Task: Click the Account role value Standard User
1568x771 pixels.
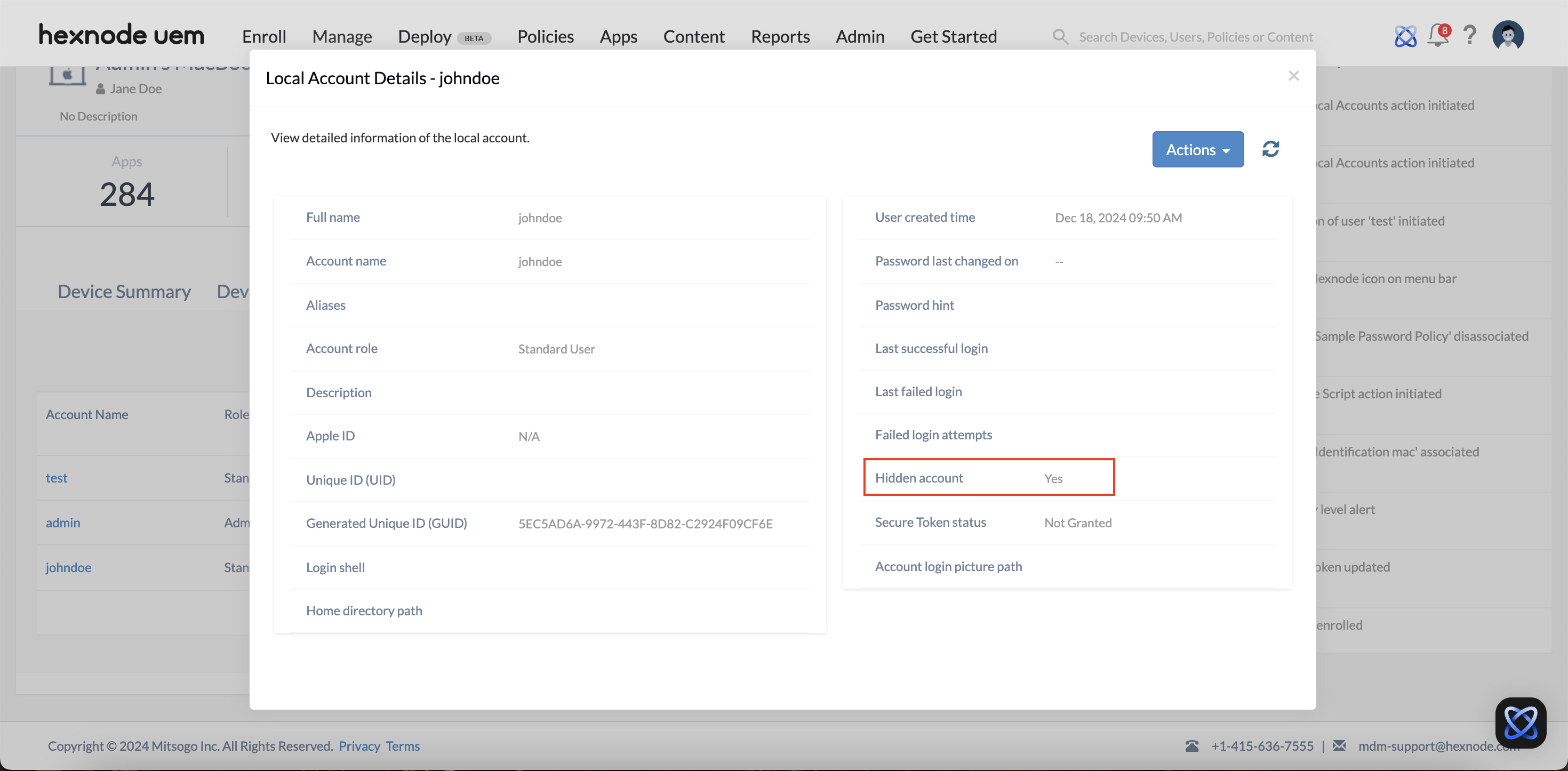Action: [x=556, y=349]
